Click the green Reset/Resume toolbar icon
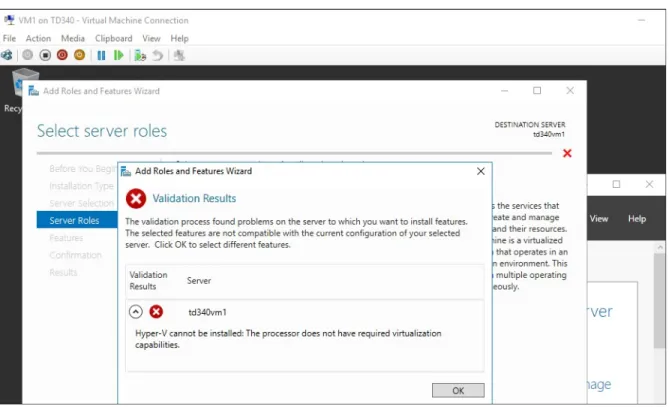This screenshot has width=669, height=407. click(119, 55)
